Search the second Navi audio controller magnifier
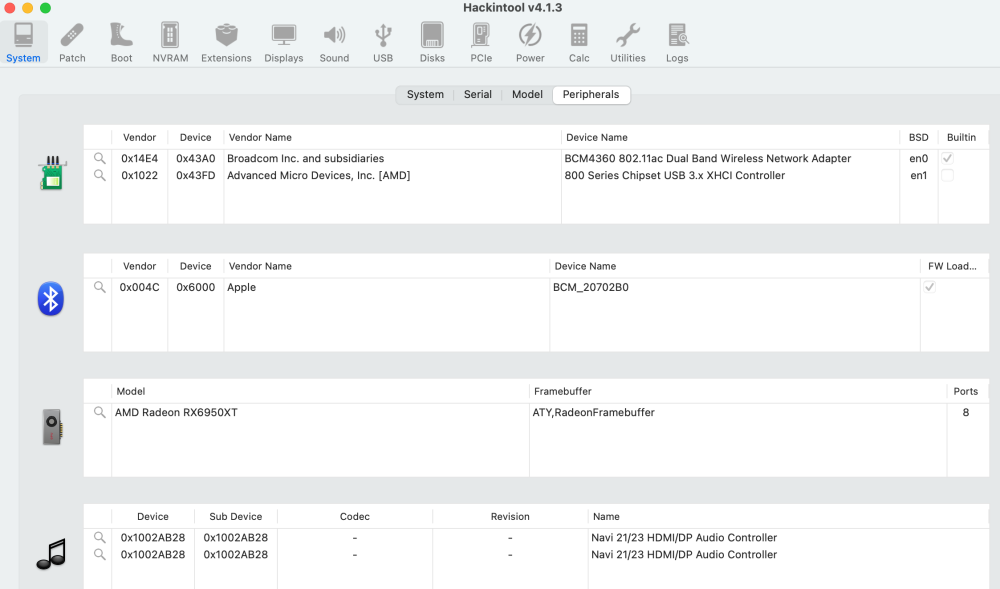Screen dimensions: 1000x589 click(x=99, y=555)
